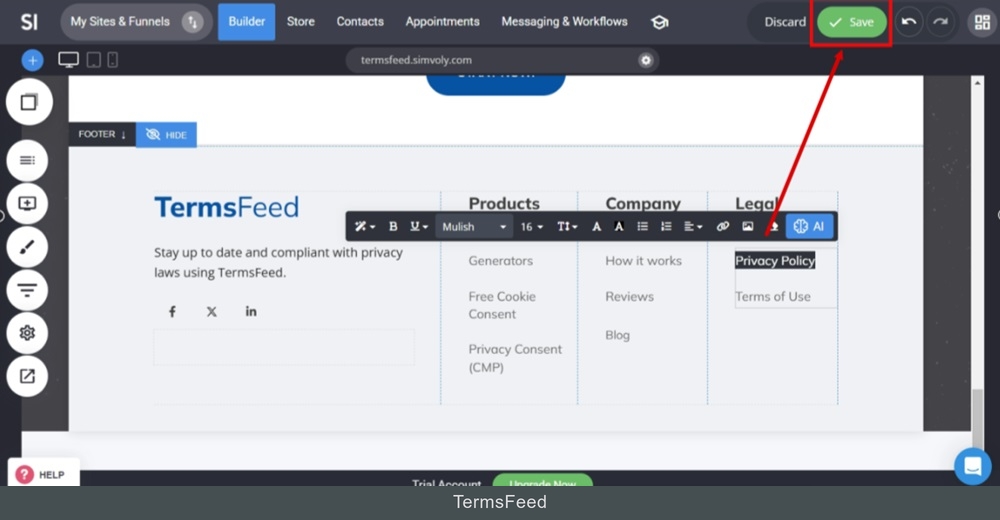This screenshot has height=520, width=1000.
Task: Click the AI assistant button
Action: pos(809,227)
